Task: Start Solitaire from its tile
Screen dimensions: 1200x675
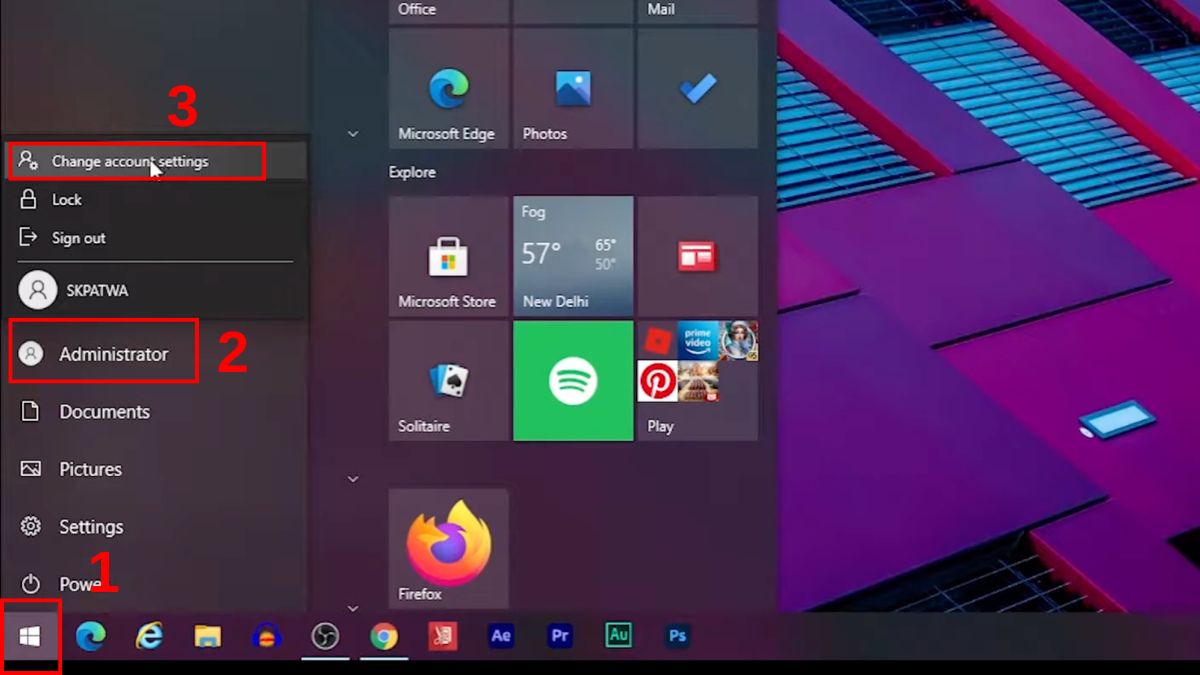Action: tap(447, 380)
